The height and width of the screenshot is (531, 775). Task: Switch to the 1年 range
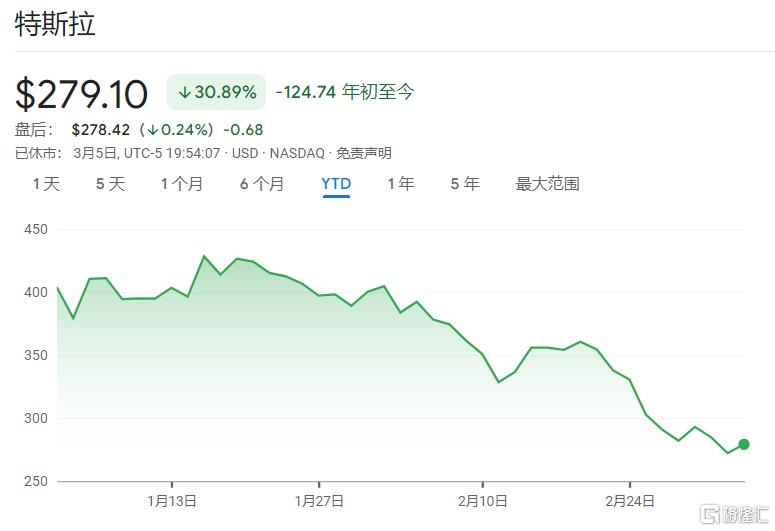pyautogui.click(x=401, y=184)
